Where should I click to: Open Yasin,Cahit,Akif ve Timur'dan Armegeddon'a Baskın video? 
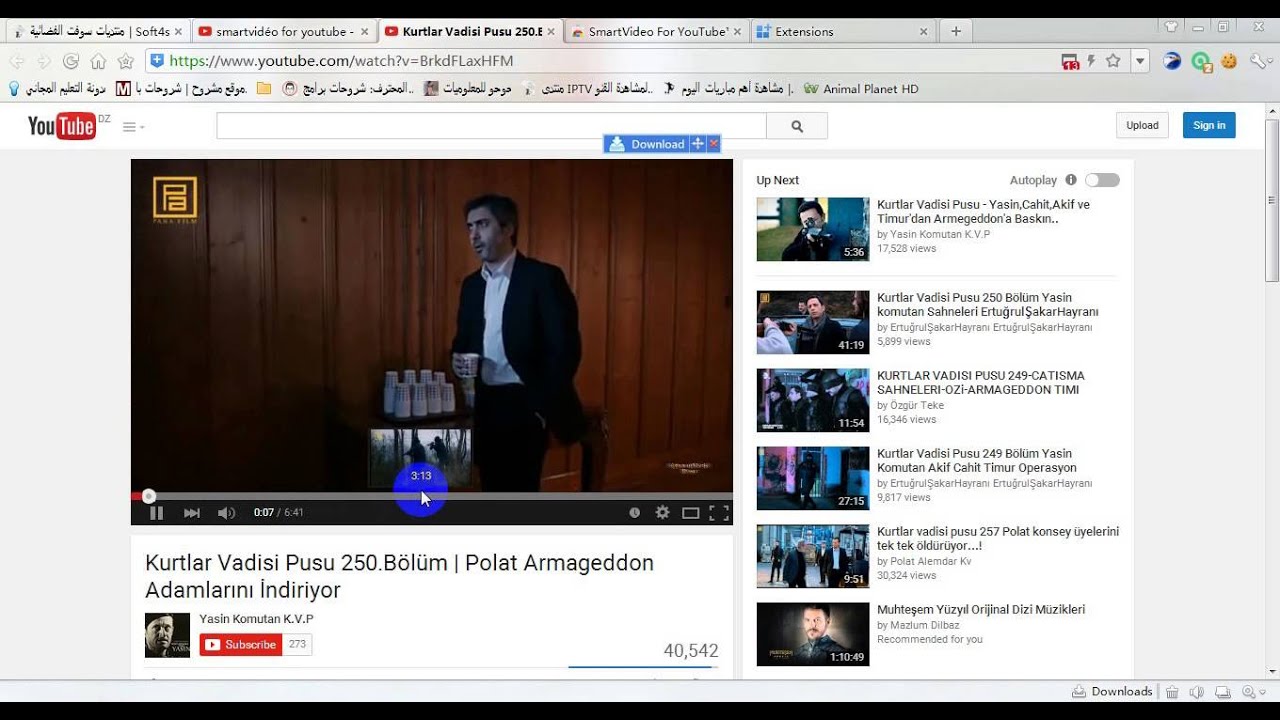(983, 211)
